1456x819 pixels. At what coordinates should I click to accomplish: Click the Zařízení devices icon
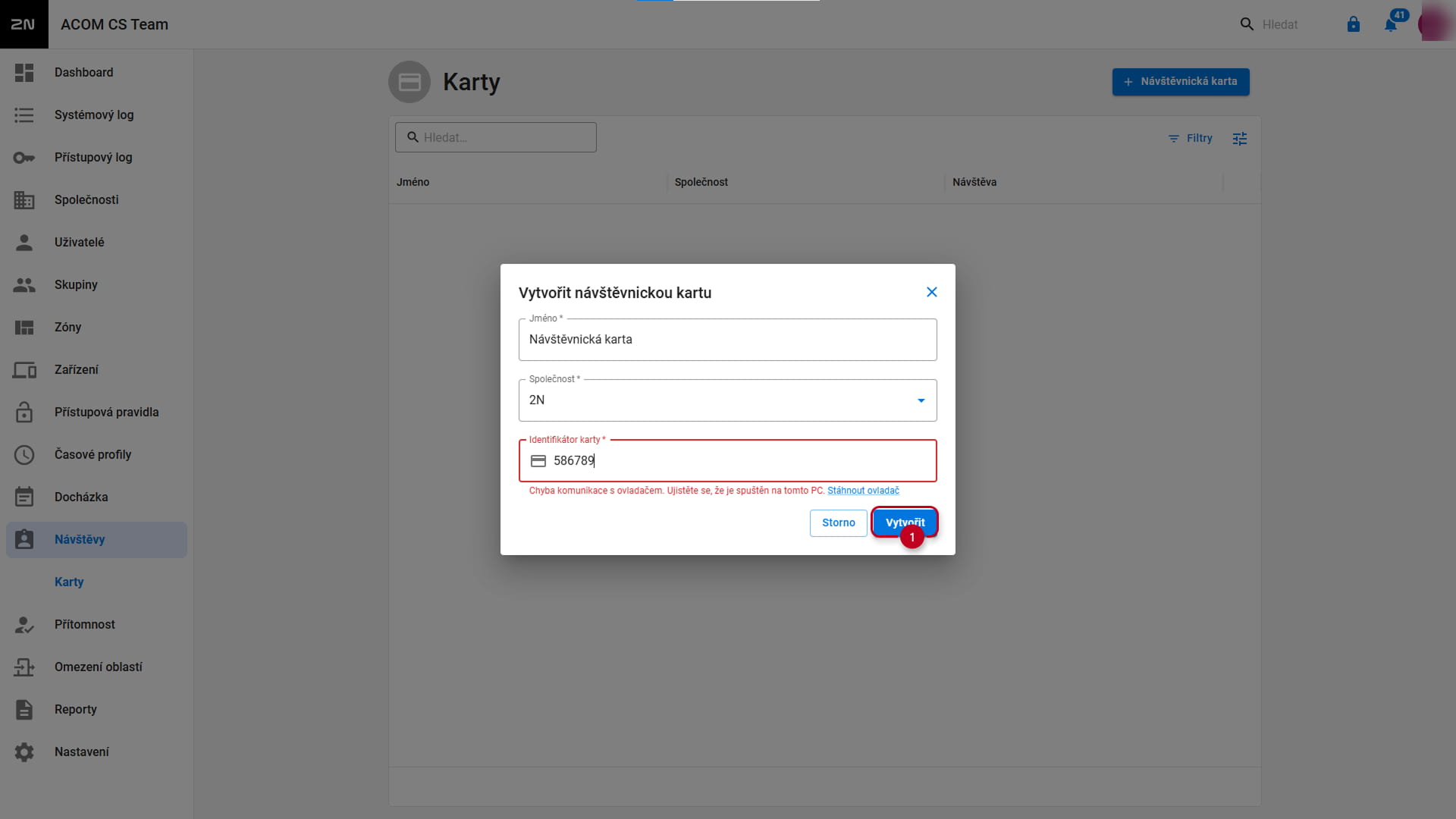[x=24, y=370]
